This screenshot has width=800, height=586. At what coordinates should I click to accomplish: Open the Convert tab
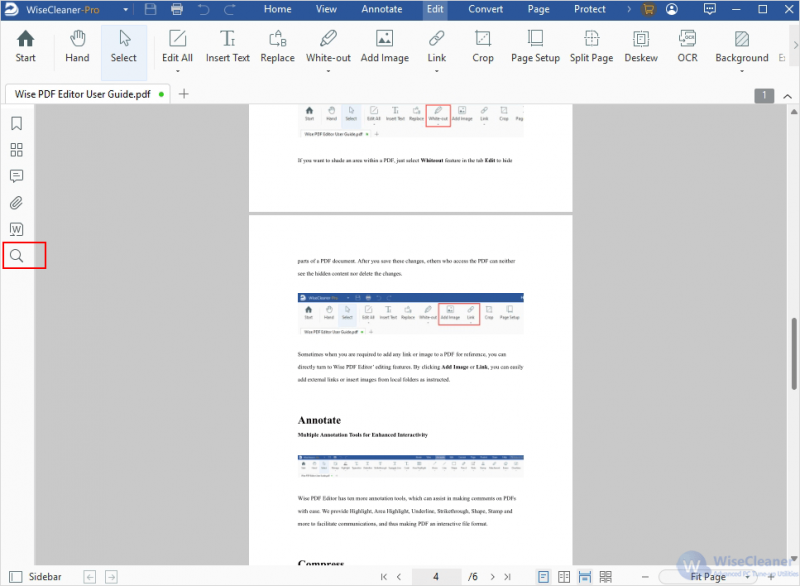pos(485,9)
